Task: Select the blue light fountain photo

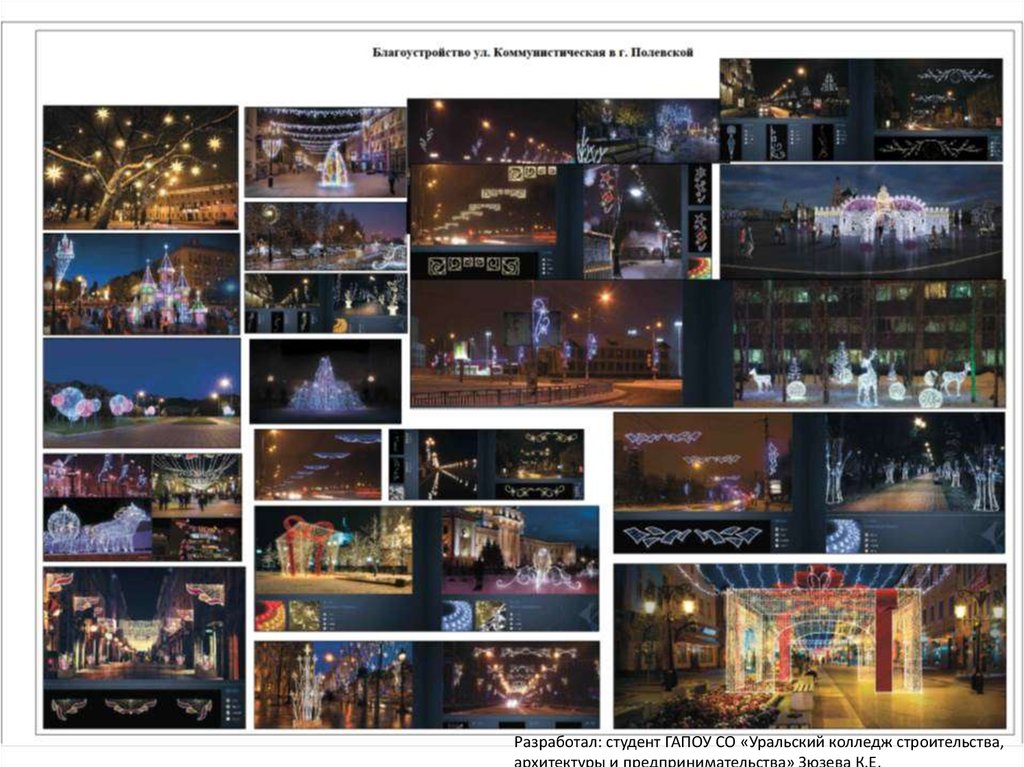Action: 324,381
